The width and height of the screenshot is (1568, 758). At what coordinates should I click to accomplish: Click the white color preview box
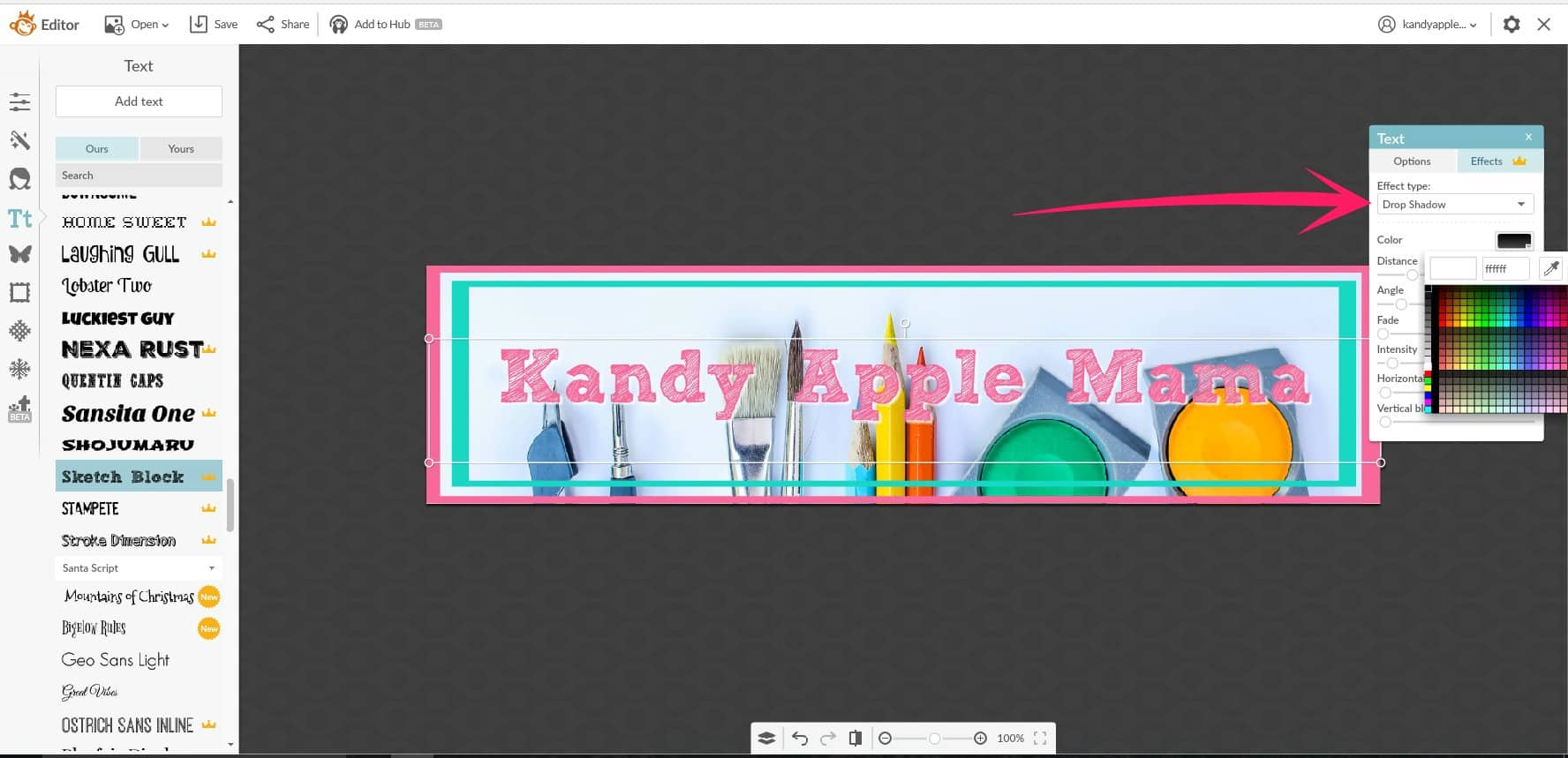[1453, 268]
